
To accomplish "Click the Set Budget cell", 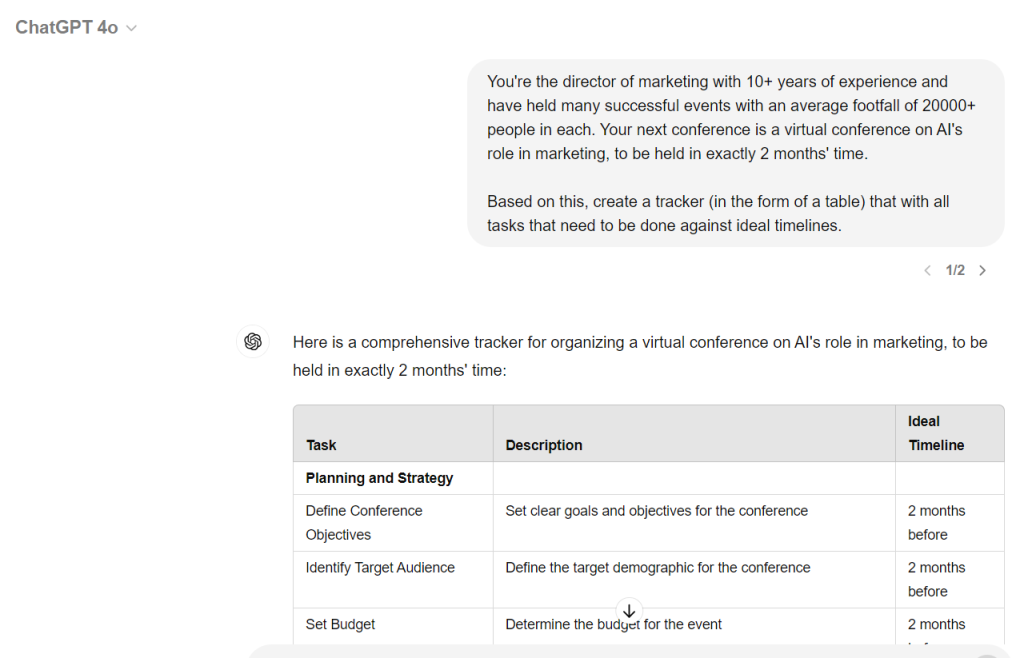I will [393, 625].
